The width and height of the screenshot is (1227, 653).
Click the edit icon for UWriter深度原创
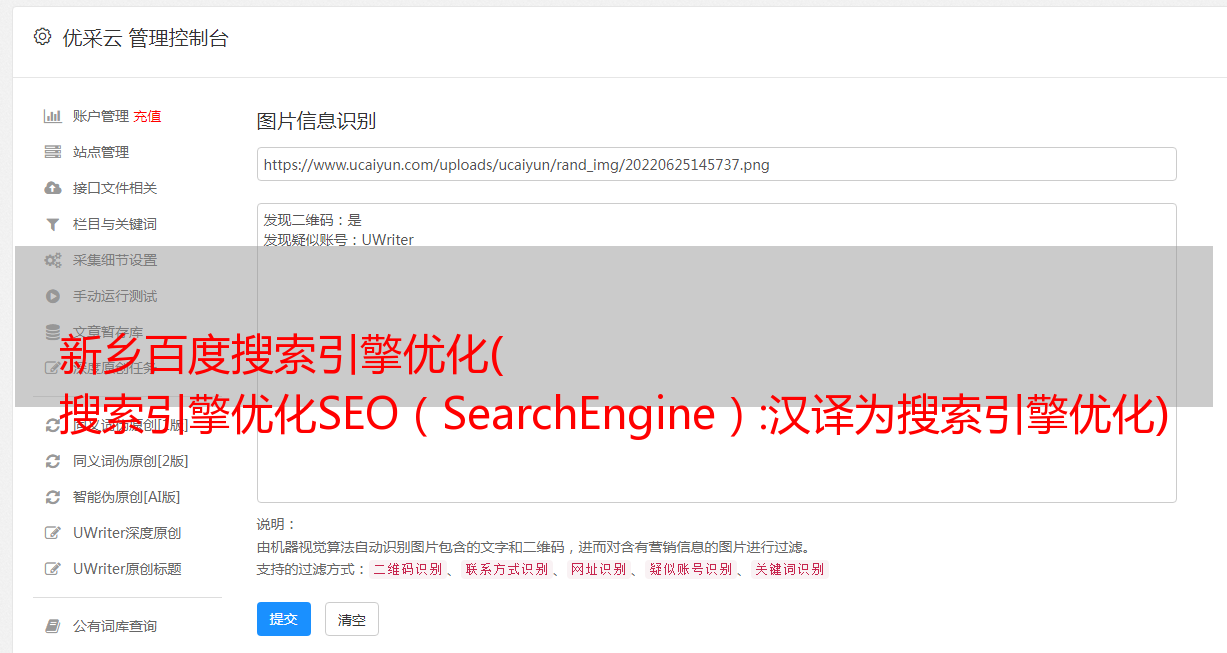click(x=53, y=533)
